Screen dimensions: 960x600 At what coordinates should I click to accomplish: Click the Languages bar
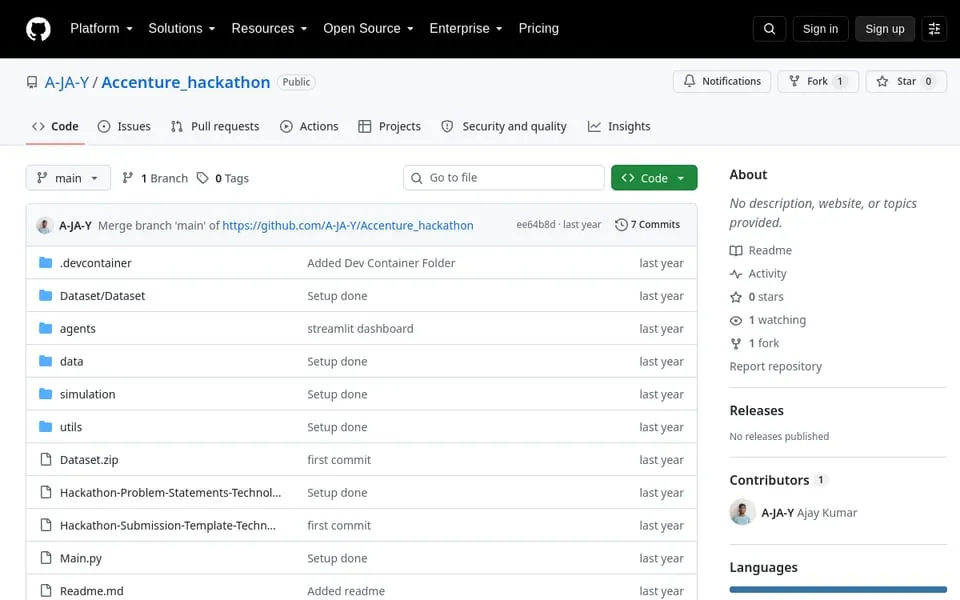pyautogui.click(x=838, y=590)
